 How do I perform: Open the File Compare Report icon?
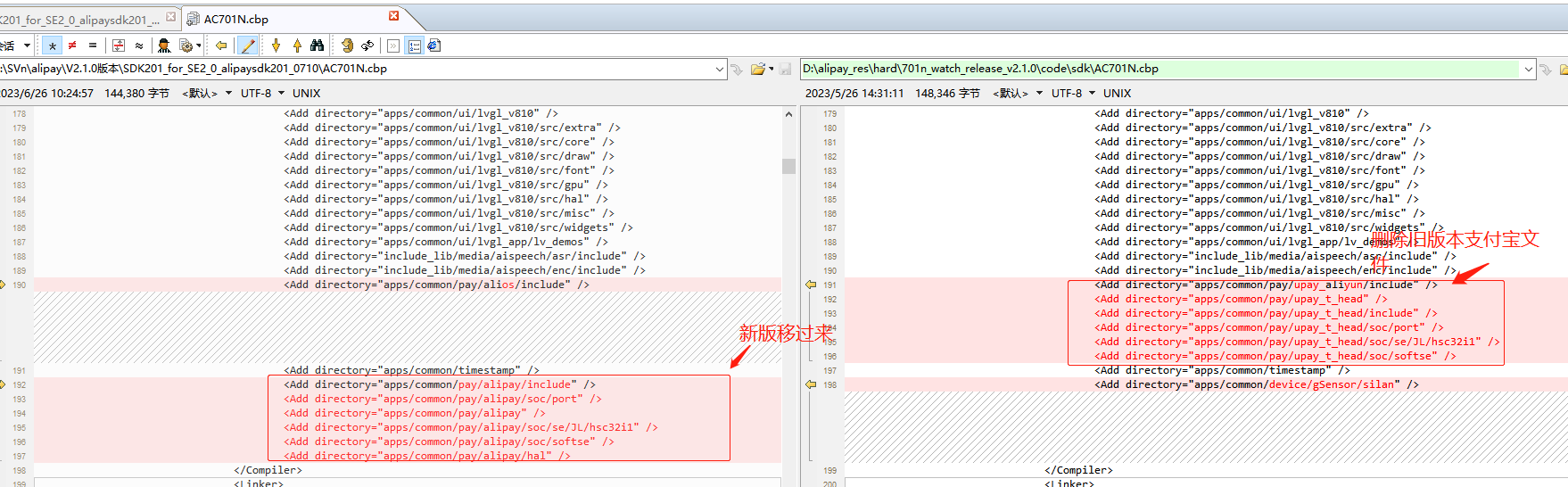point(433,45)
